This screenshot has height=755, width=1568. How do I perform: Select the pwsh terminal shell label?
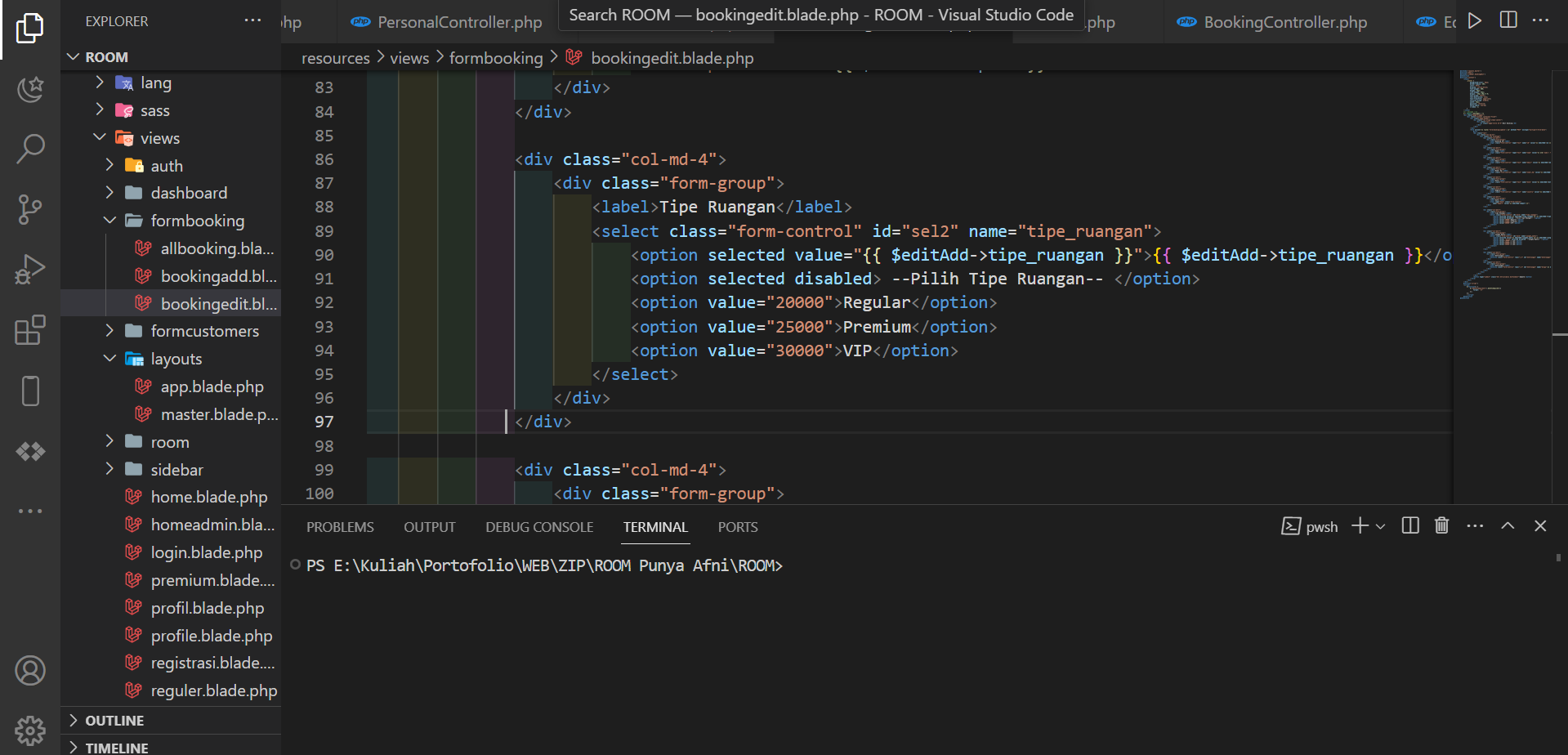pos(1310,527)
